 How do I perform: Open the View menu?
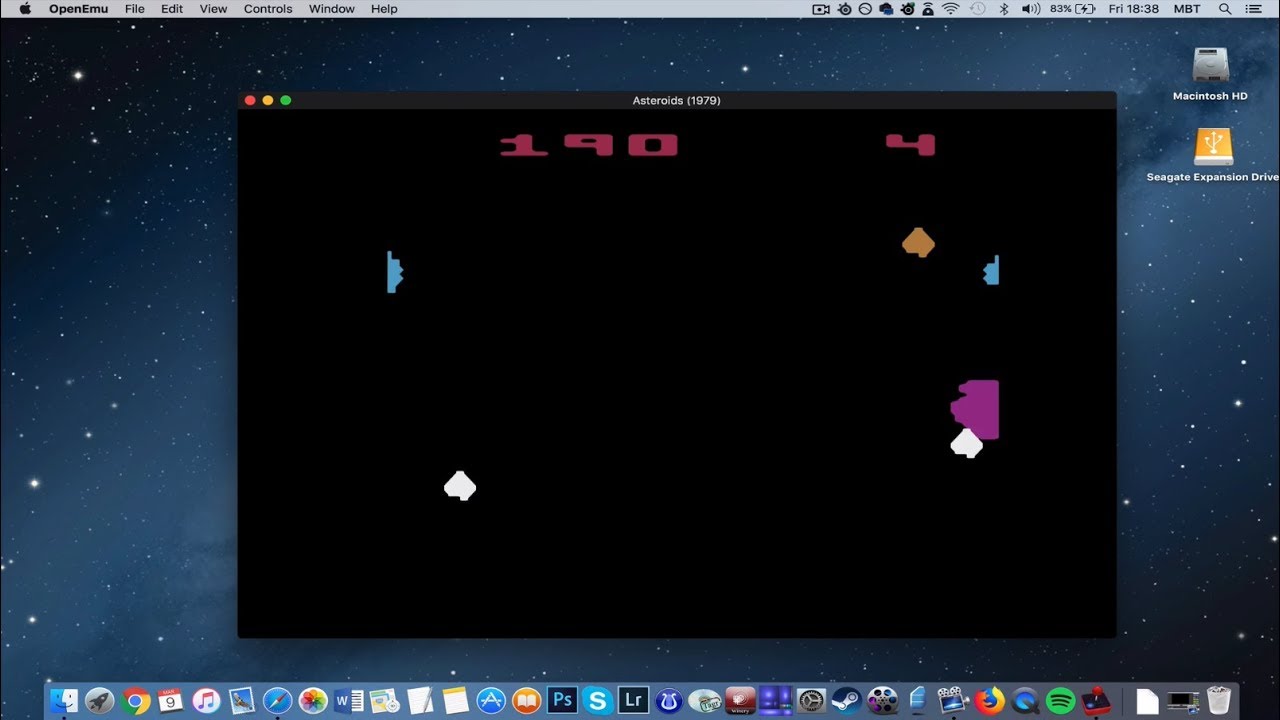point(213,9)
